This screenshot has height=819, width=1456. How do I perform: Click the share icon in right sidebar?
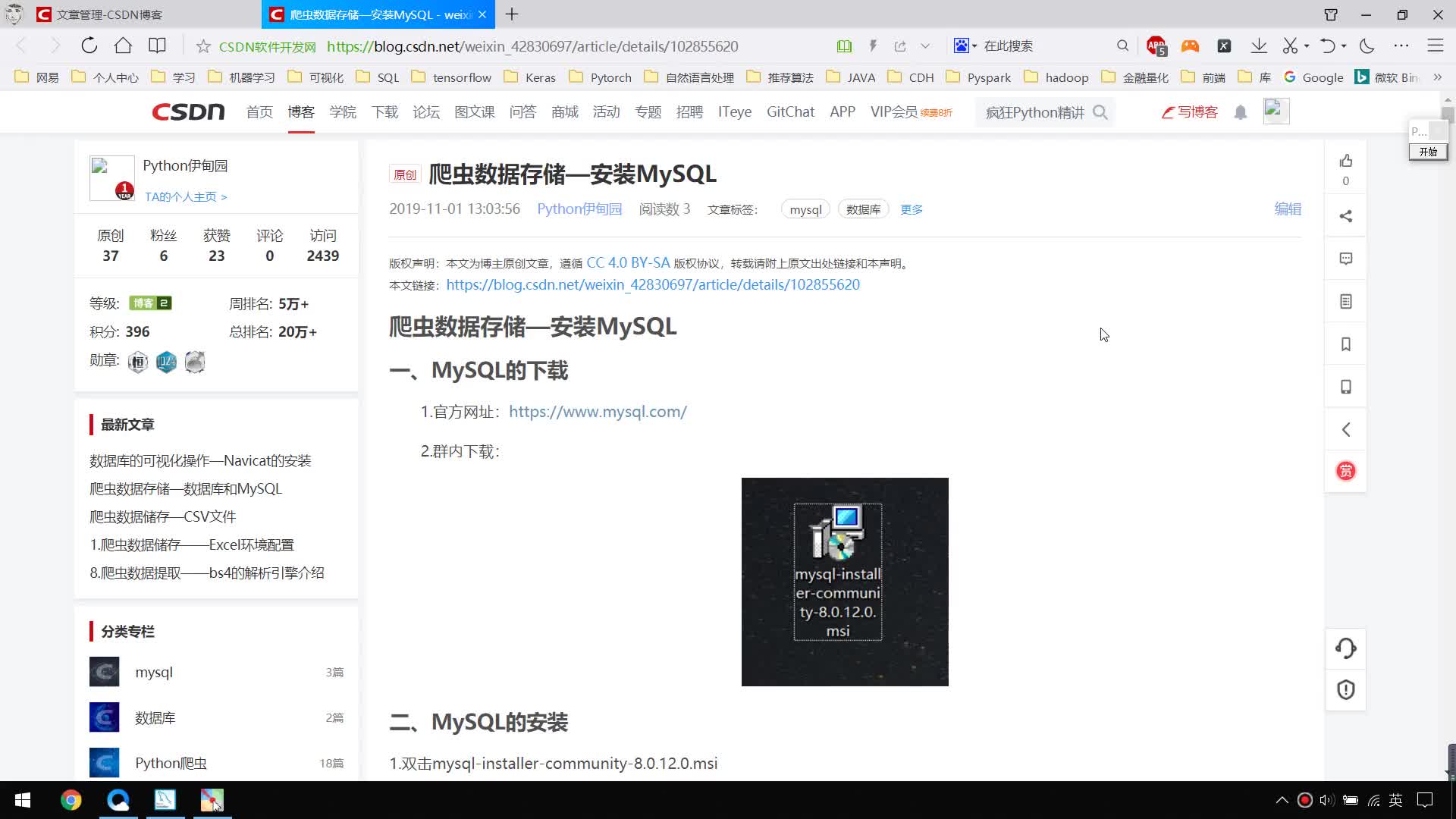1345,216
